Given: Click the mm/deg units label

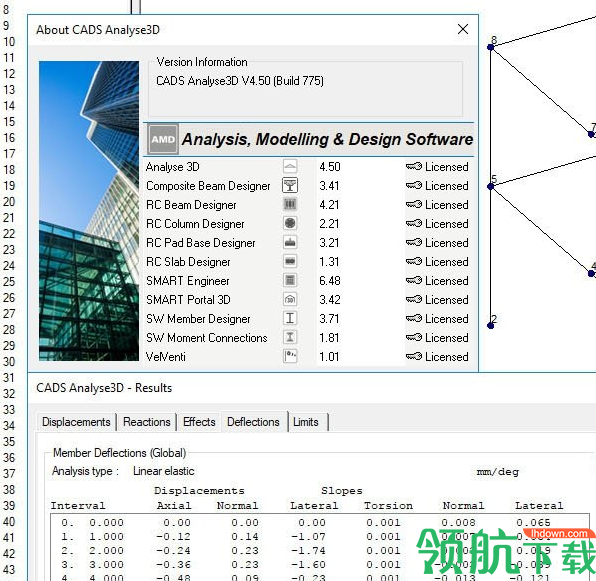Looking at the screenshot, I should (x=498, y=472).
